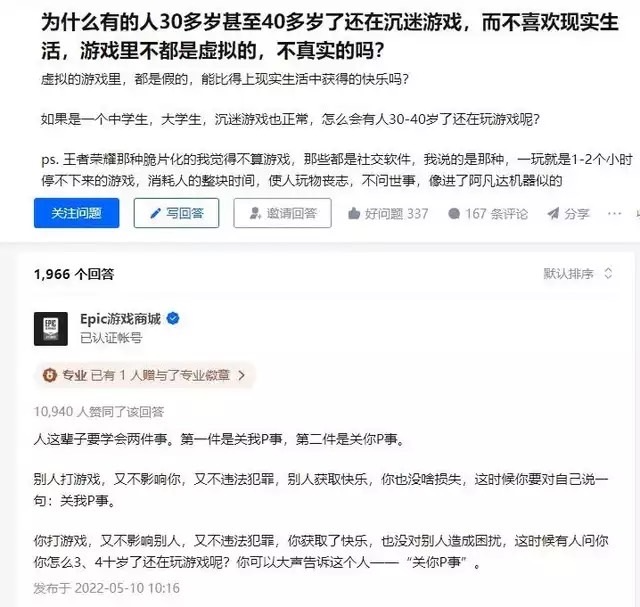Click the 167 条评论 comments link
This screenshot has width=640, height=607.
coord(488,213)
